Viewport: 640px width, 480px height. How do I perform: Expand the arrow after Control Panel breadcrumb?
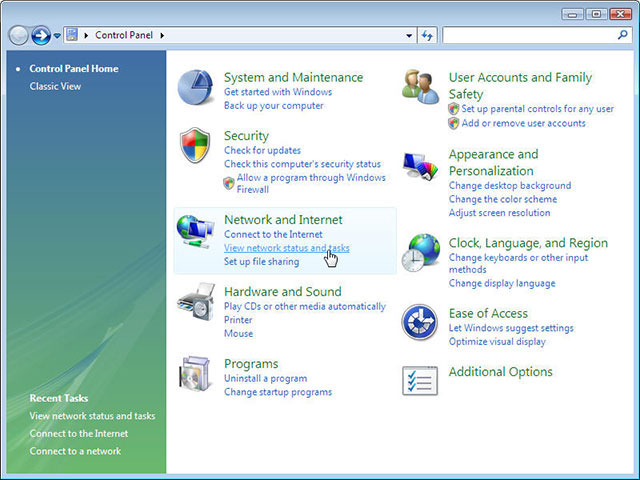(162, 36)
